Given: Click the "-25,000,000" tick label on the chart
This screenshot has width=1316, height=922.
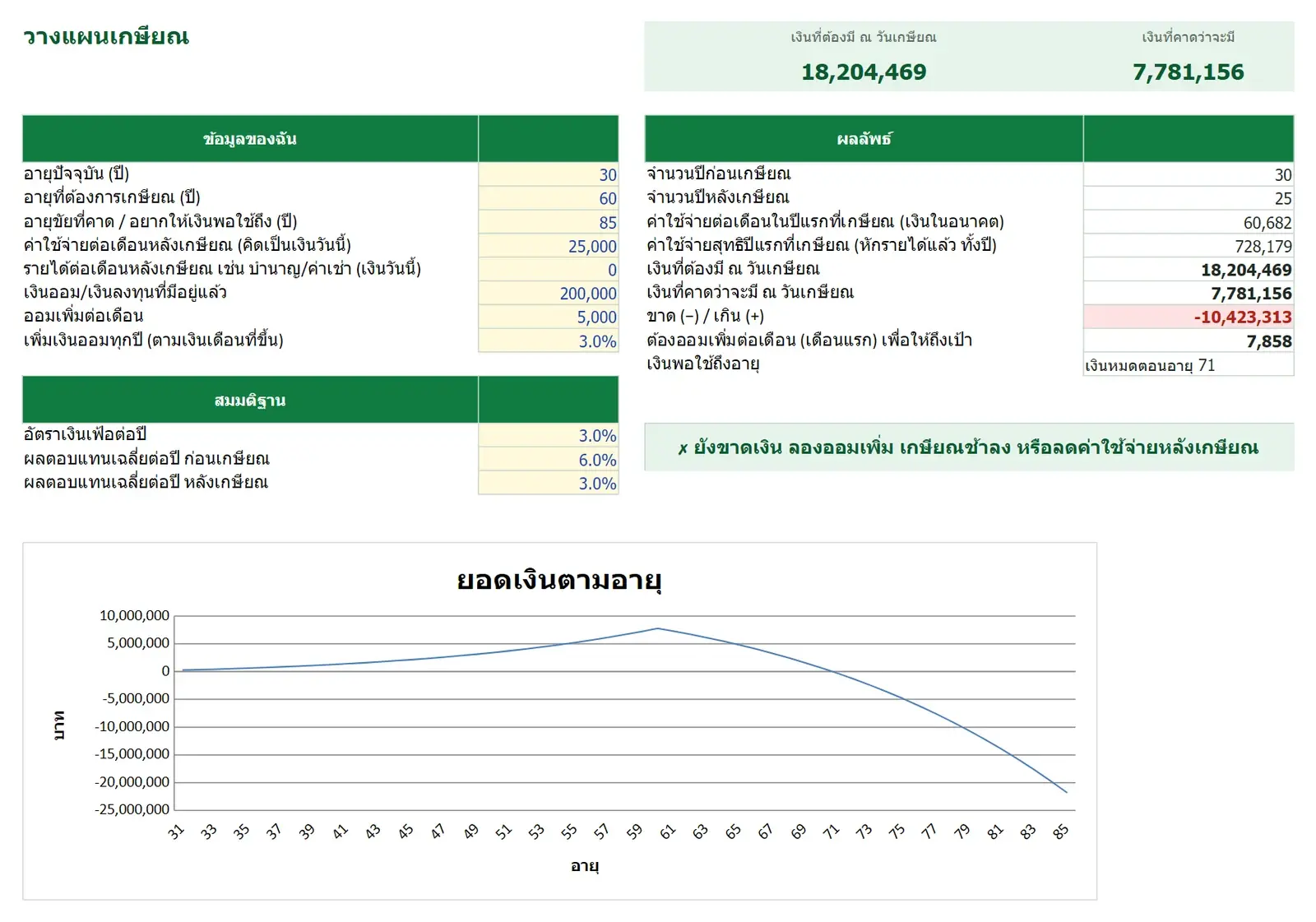Looking at the screenshot, I should pyautogui.click(x=132, y=809).
